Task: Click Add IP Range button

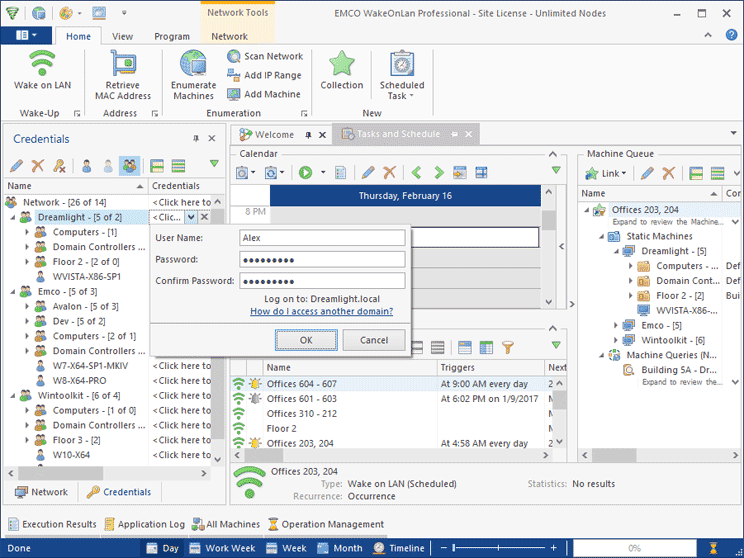Action: [x=264, y=76]
